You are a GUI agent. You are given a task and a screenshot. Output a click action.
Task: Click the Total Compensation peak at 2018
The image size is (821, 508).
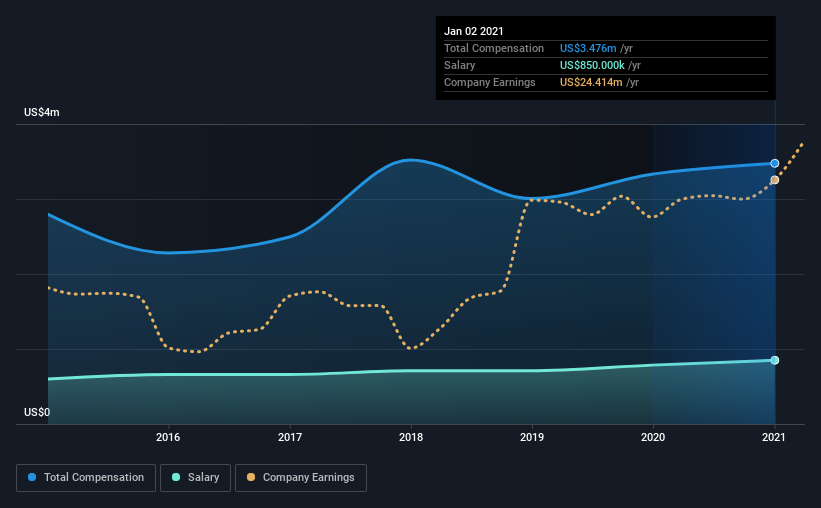point(411,160)
